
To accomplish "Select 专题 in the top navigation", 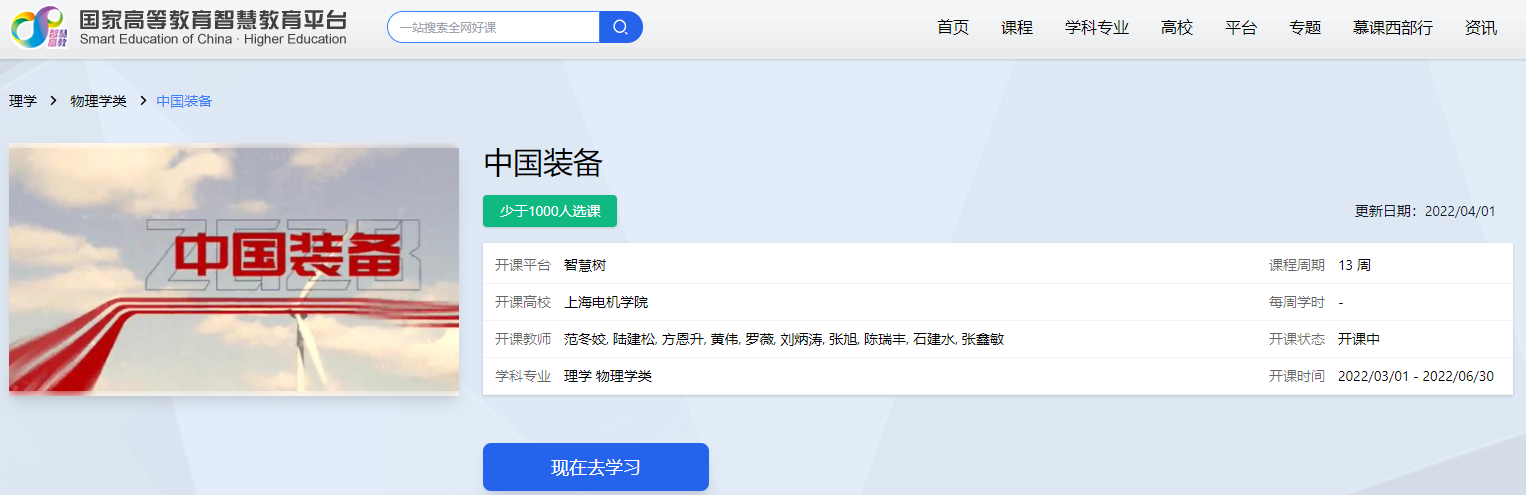I will click(1304, 28).
